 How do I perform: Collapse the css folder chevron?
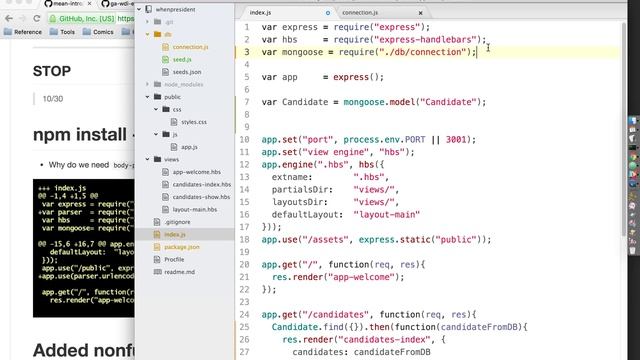pos(156,109)
